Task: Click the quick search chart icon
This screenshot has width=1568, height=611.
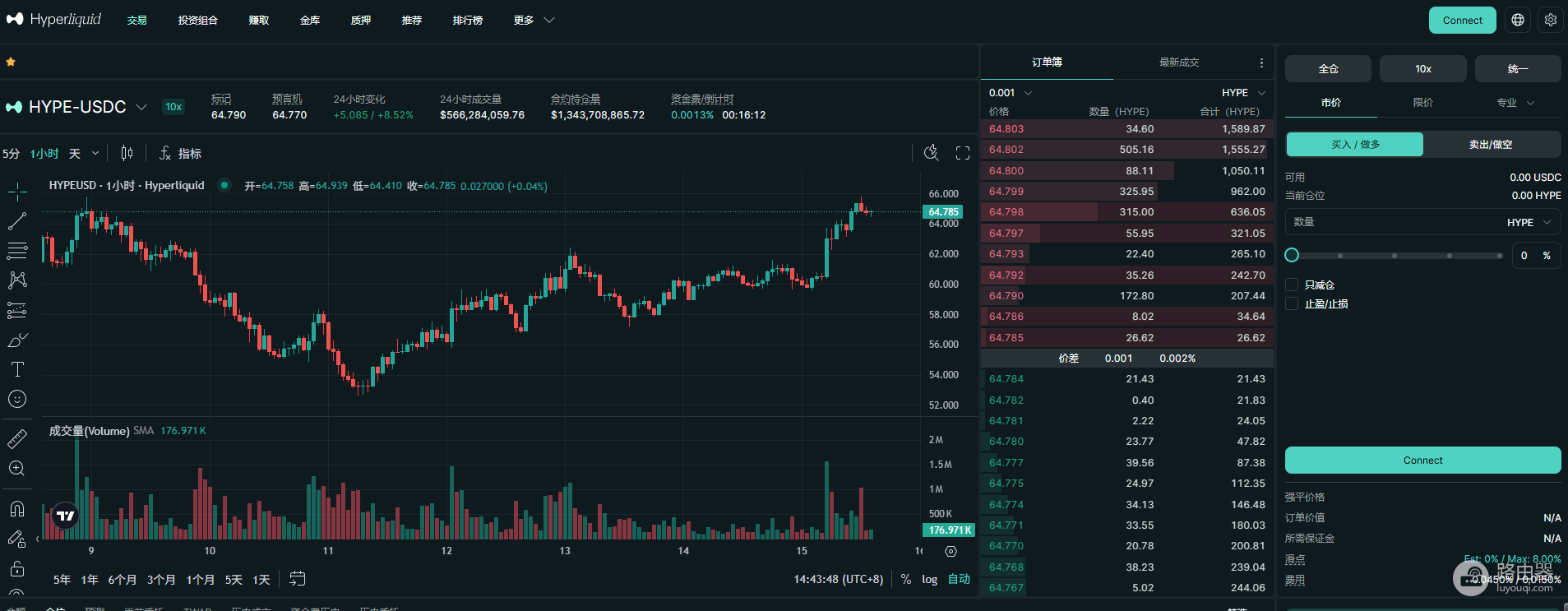Action: pos(931,152)
